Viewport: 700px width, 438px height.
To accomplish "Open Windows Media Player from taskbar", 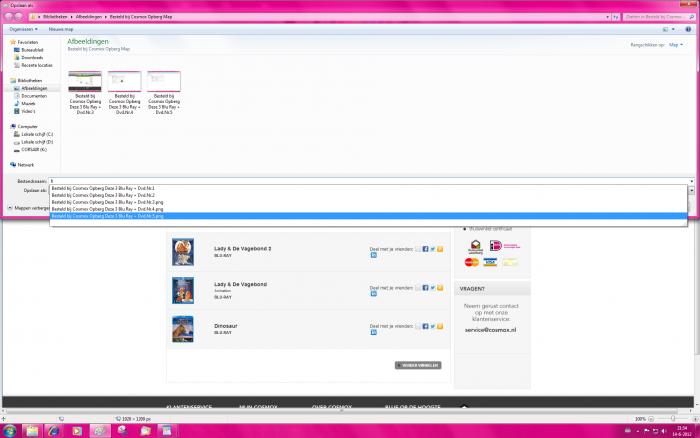I will pyautogui.click(x=77, y=431).
